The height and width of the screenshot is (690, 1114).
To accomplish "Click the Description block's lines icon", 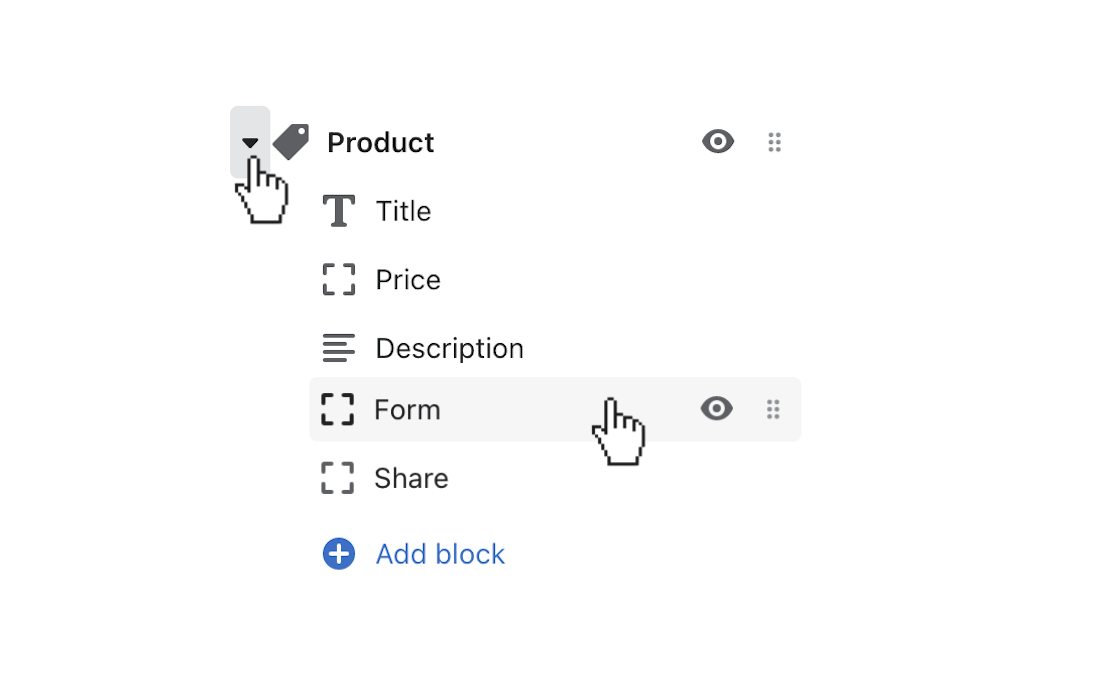I will click(339, 348).
